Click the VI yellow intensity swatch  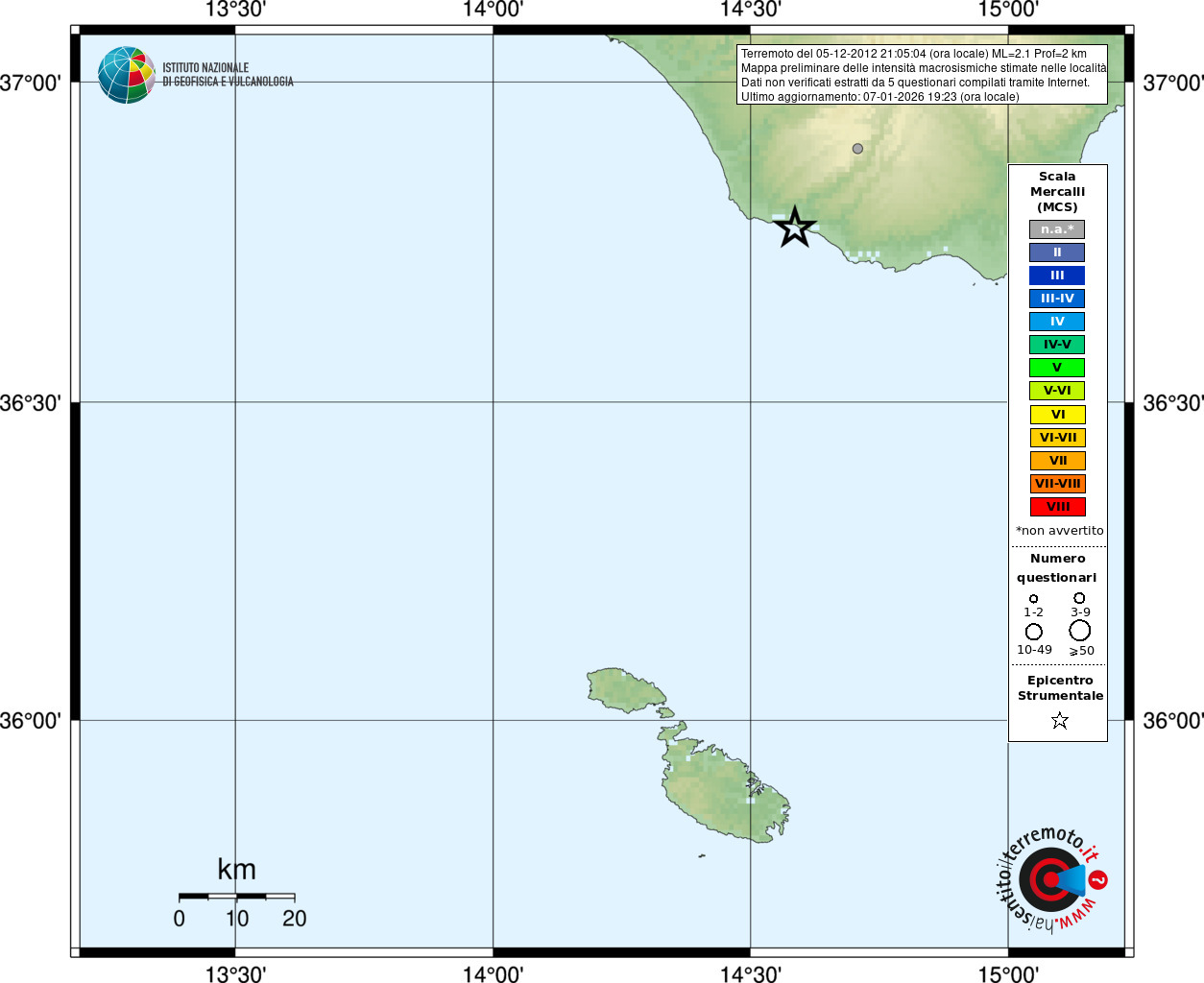(x=1057, y=415)
